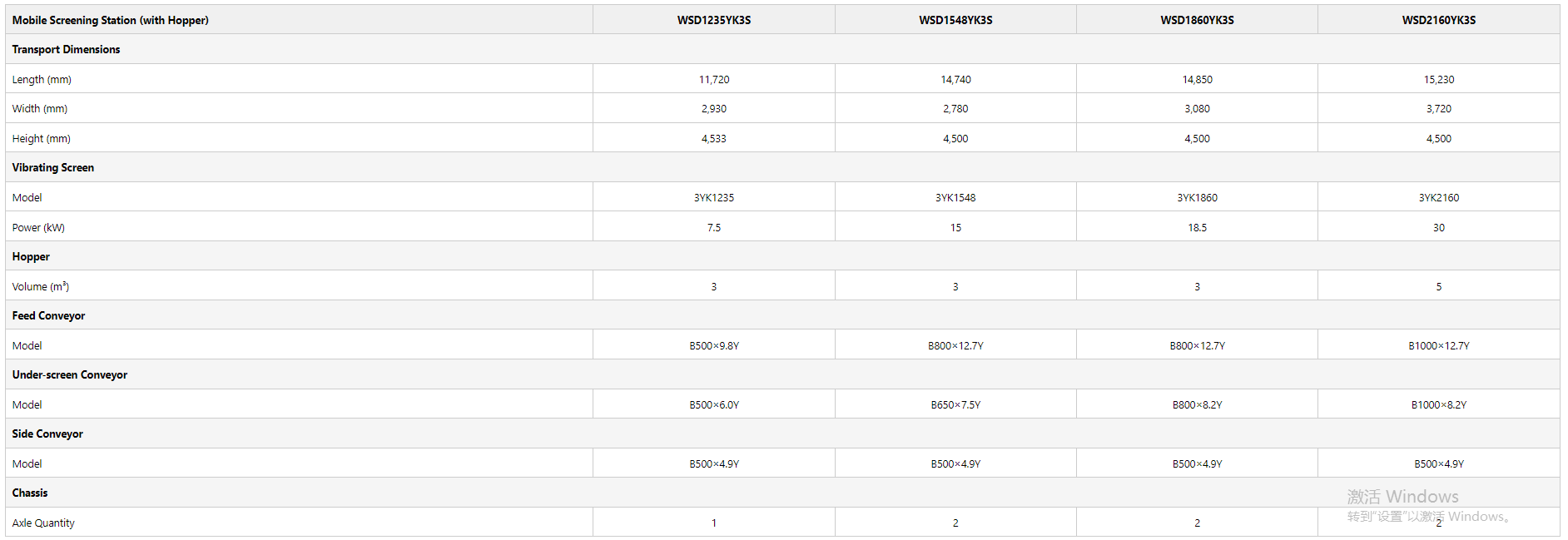Select the WSD1548YK3S column header
This screenshot has height=540, width=1568.
[955, 20]
